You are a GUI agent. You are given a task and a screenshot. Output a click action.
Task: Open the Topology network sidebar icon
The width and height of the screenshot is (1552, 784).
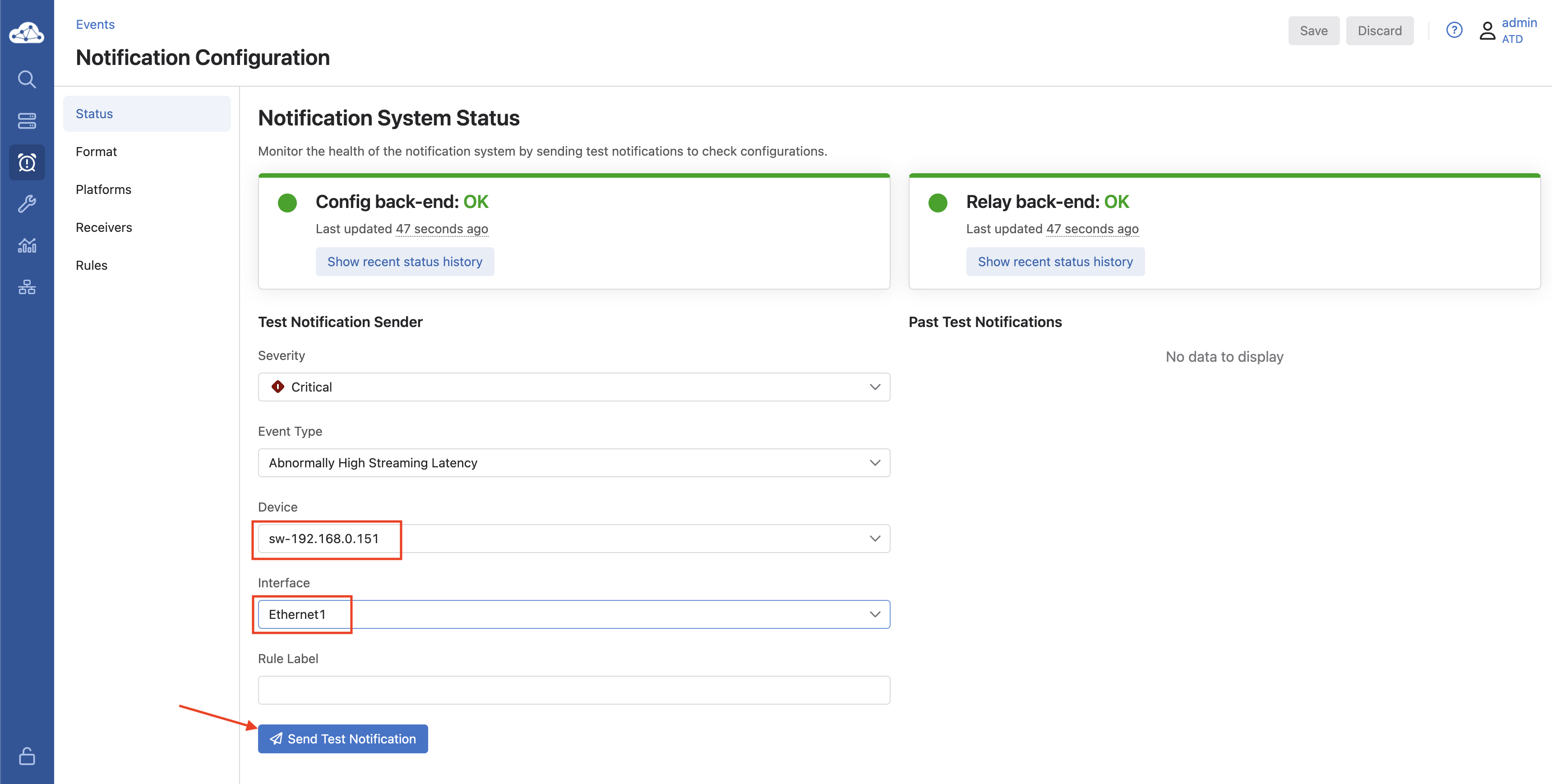[27, 287]
